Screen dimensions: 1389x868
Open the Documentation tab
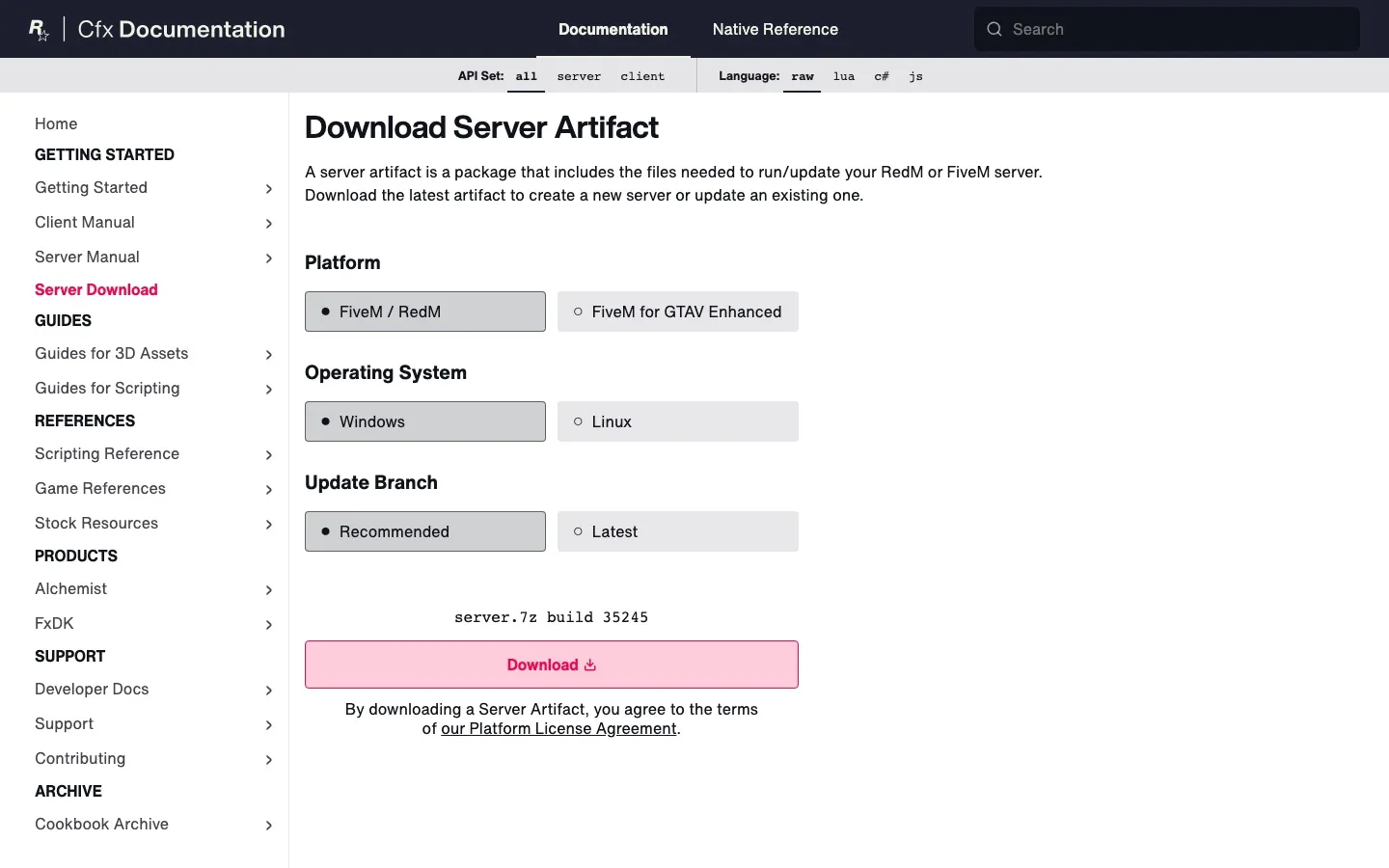(613, 29)
